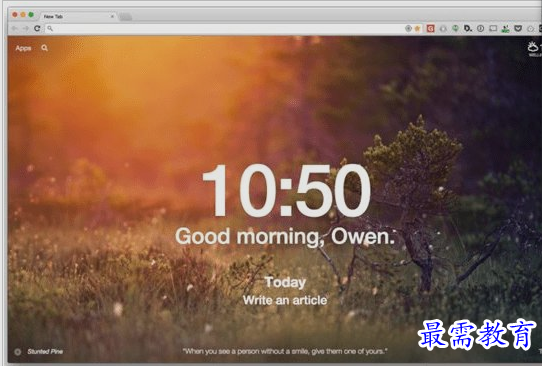Viewport: 542px width, 366px height.
Task: Open the screen cast rectangle extension icon
Action: tap(493, 28)
